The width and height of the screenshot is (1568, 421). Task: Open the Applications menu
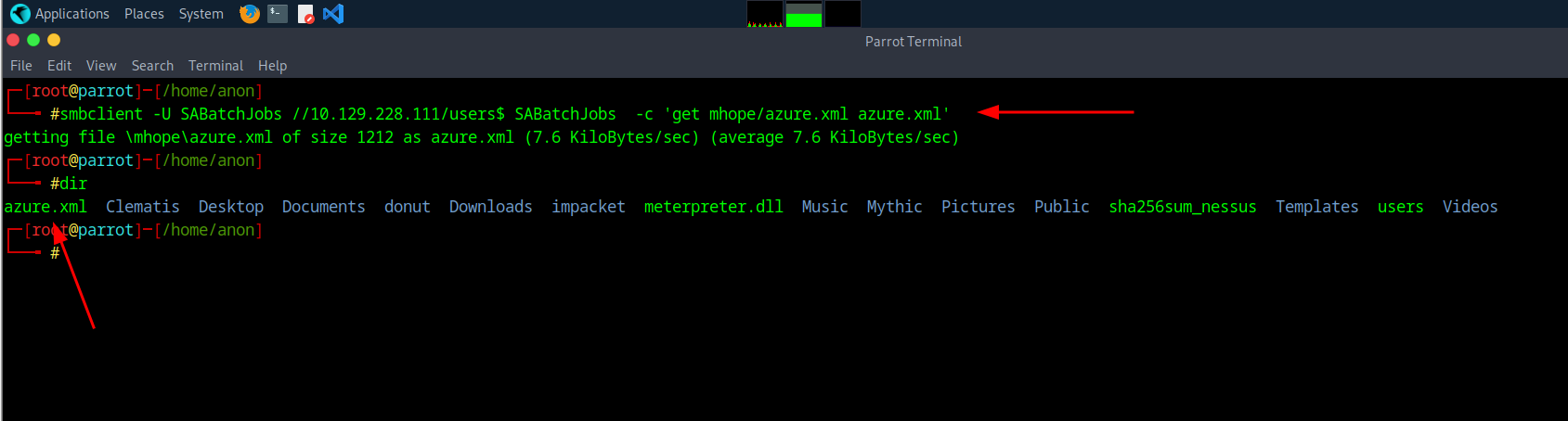(x=71, y=14)
